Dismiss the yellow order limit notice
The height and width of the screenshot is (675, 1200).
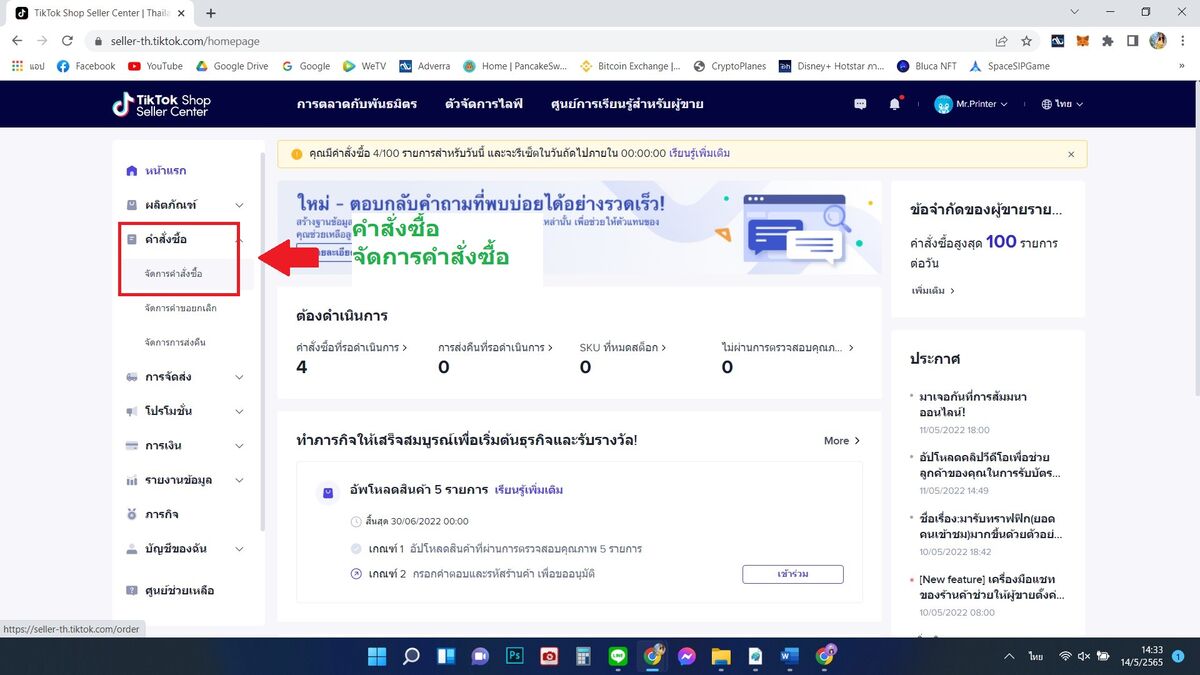(1071, 154)
